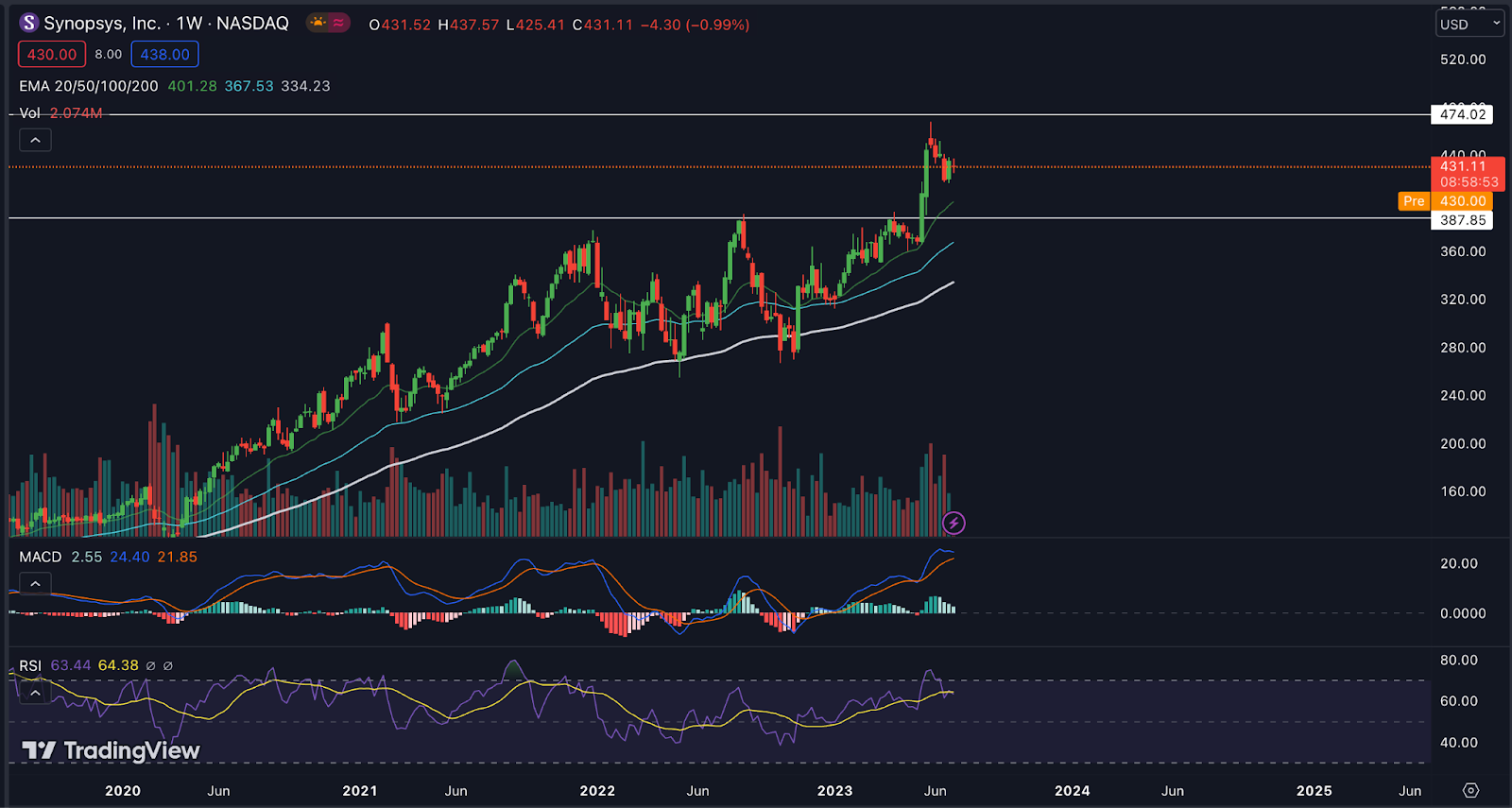1512x808 pixels.
Task: Click the blue 438.00 buy button
Action: (164, 54)
